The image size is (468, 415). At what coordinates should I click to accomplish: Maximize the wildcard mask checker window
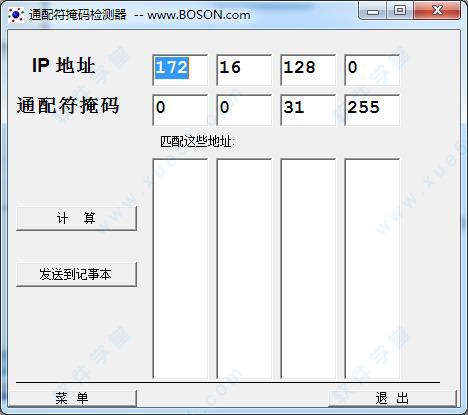click(x=400, y=11)
